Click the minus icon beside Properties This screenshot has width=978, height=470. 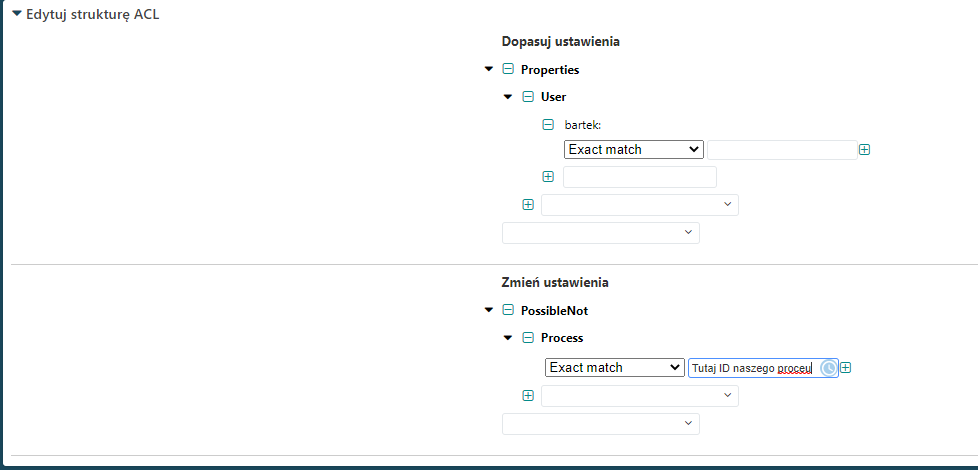tap(508, 70)
